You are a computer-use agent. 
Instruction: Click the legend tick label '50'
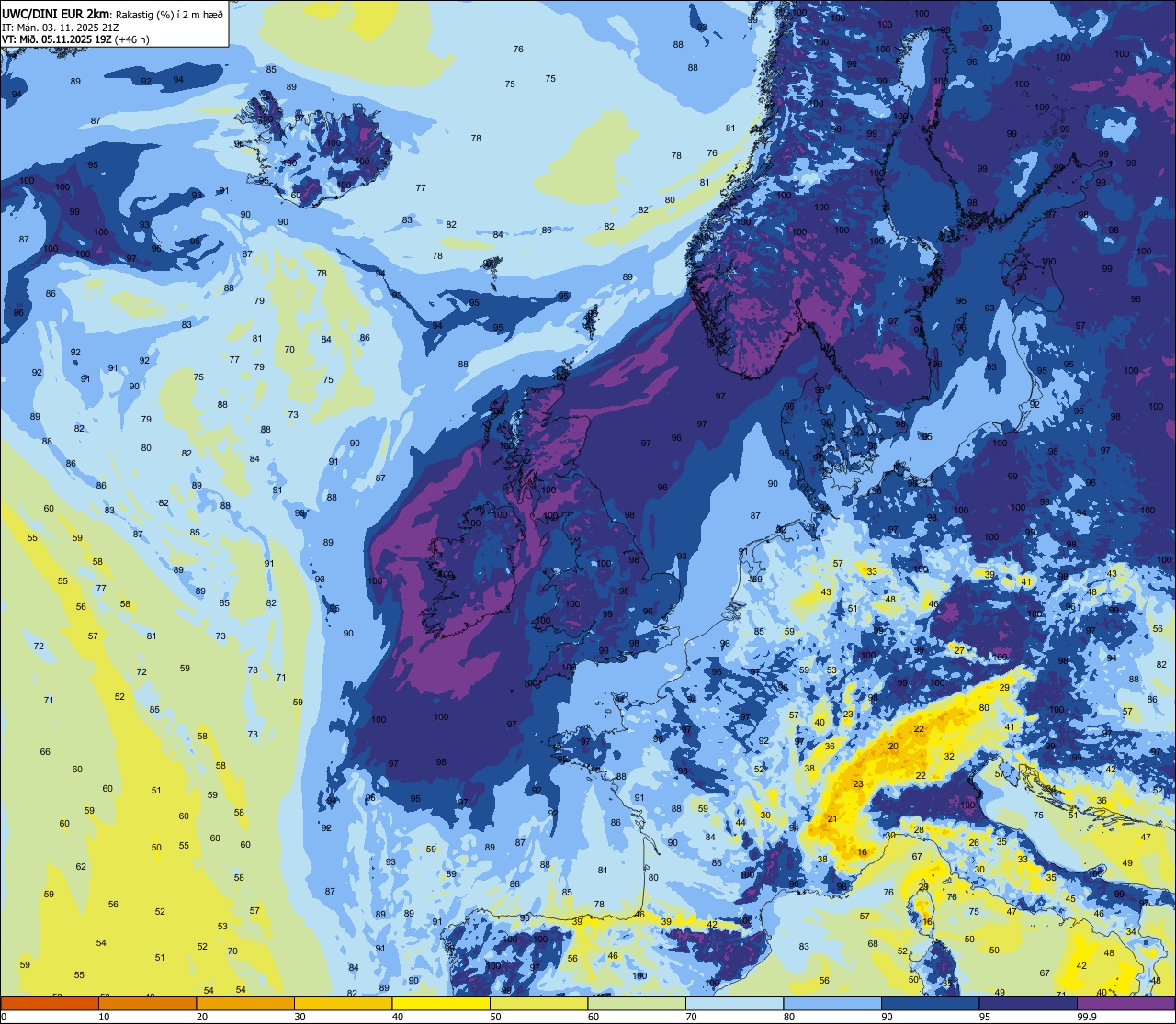(x=495, y=1017)
